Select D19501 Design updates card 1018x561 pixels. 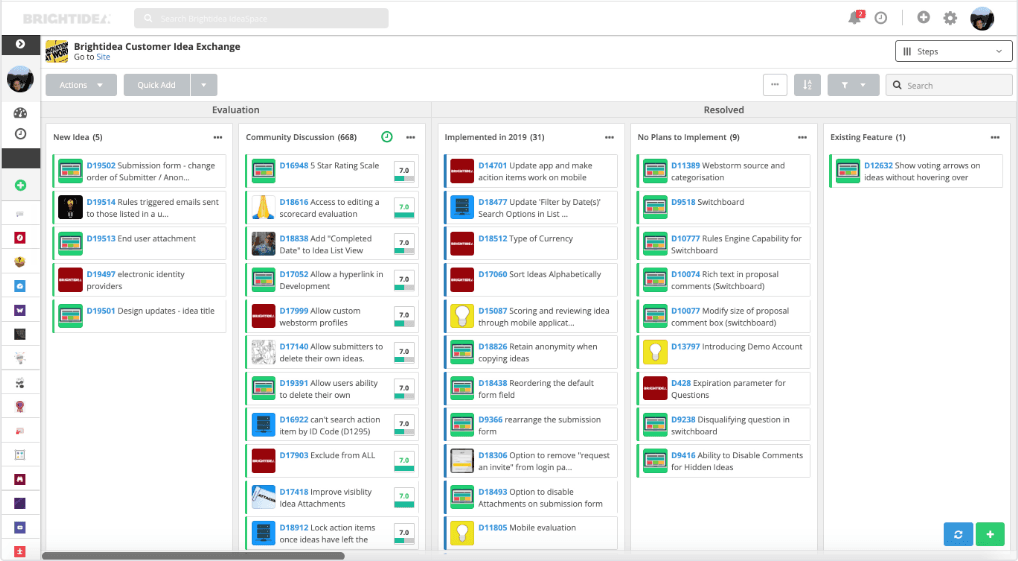coord(140,316)
